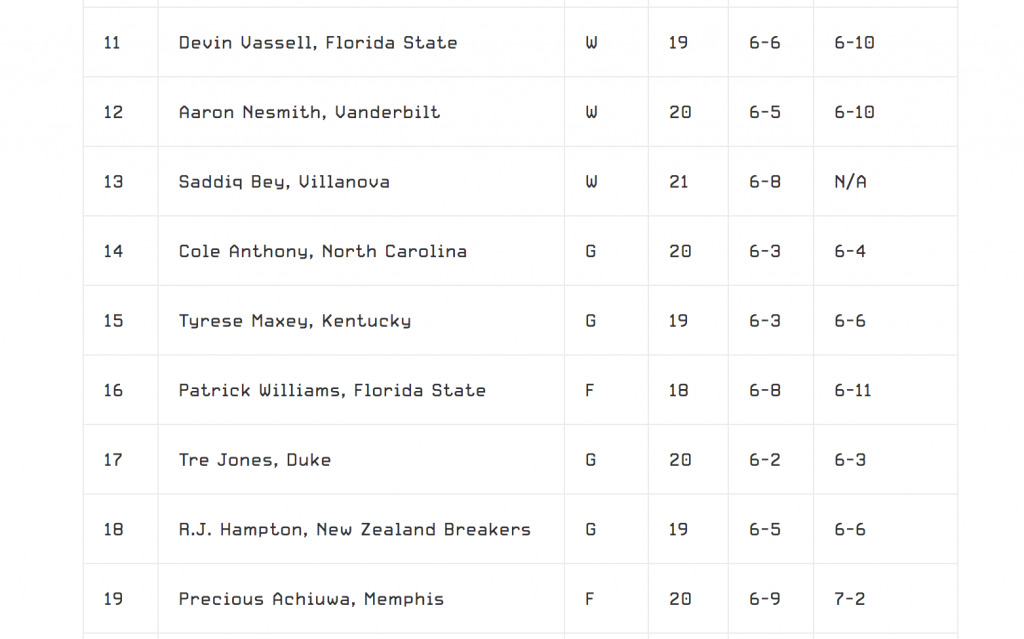Click rank number 19 cell
Screen dimensions: 1024x639
coord(121,599)
